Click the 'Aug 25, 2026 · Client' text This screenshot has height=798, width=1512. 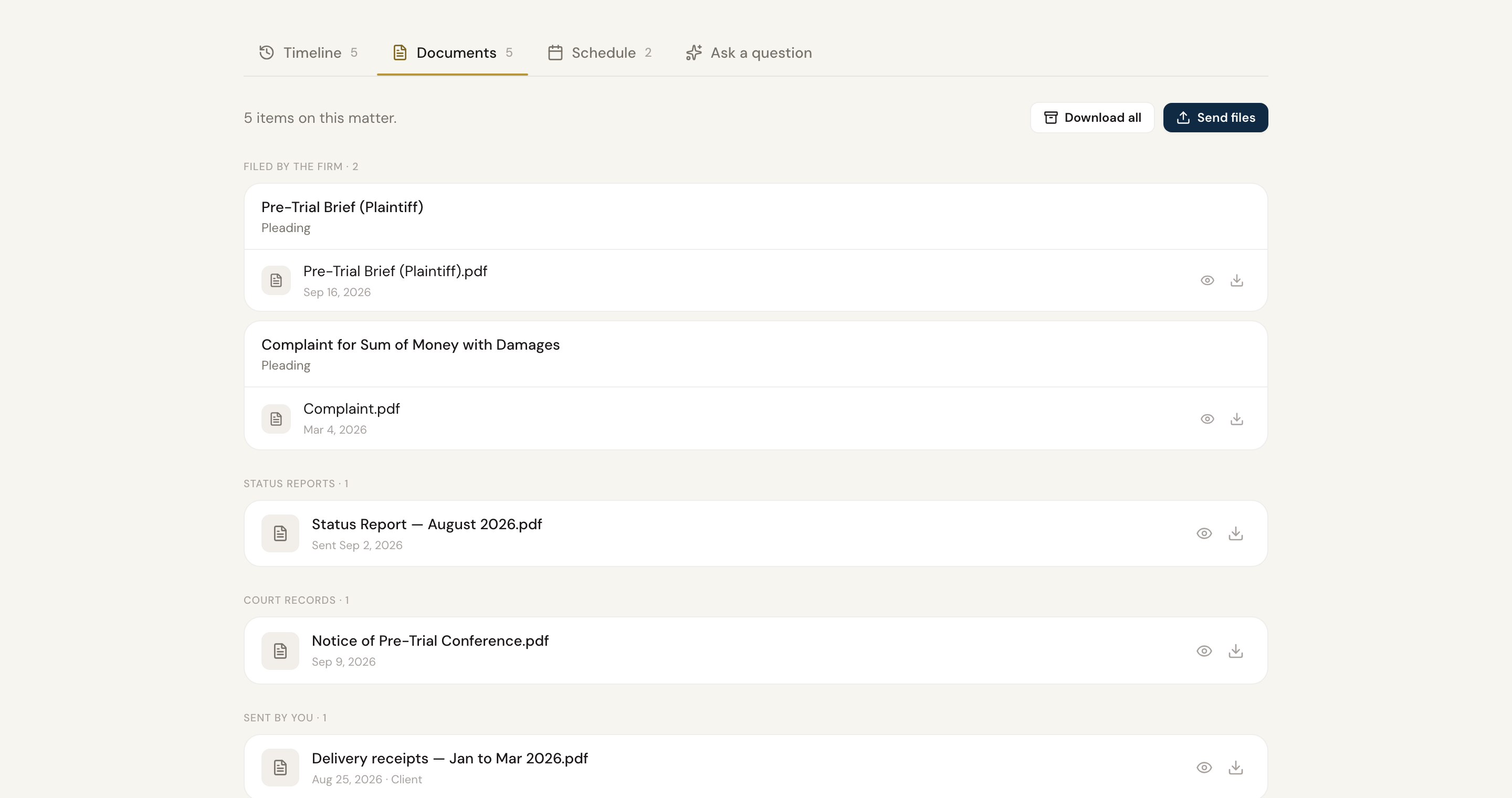(x=367, y=779)
